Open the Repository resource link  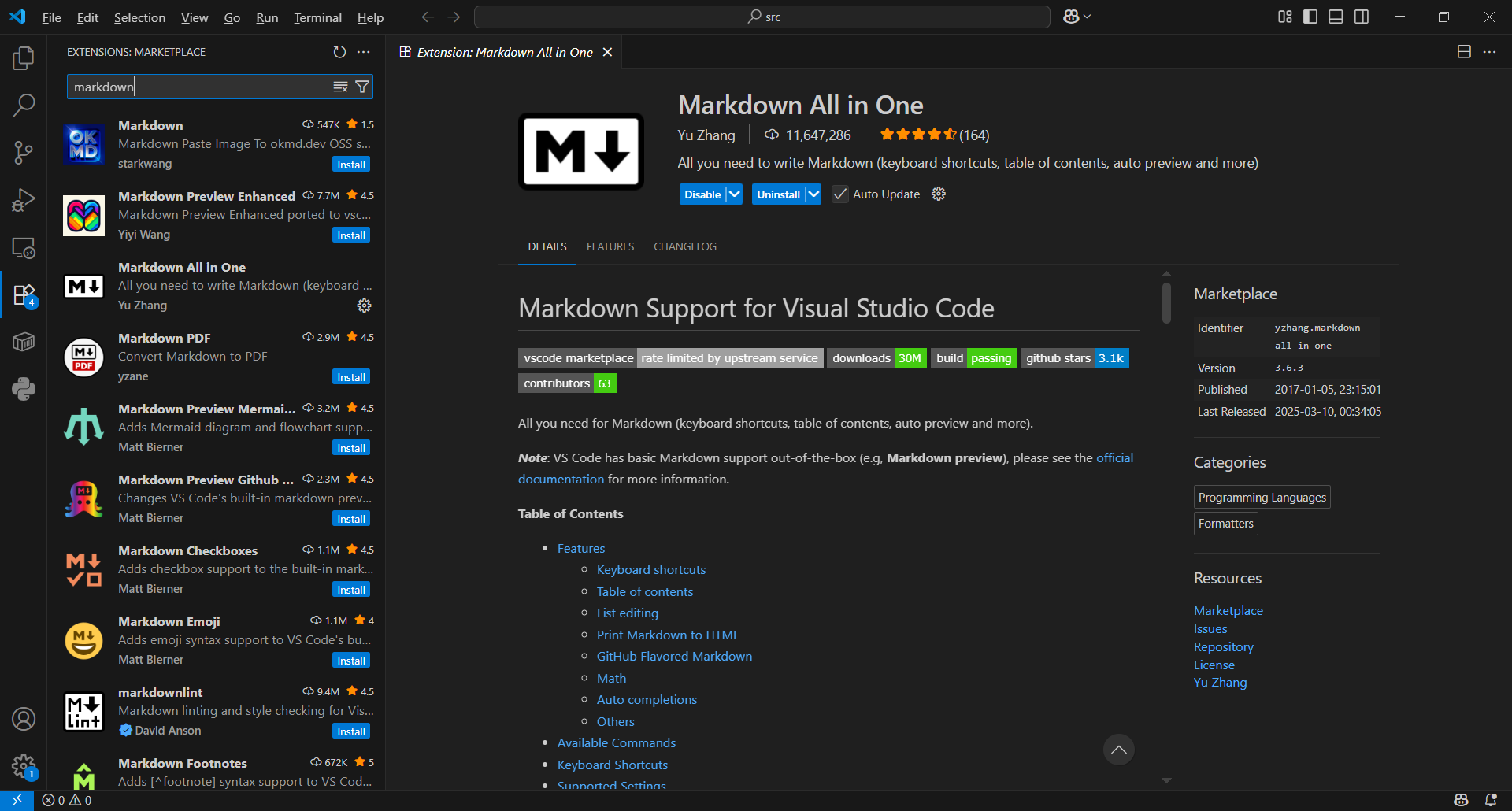click(x=1223, y=646)
